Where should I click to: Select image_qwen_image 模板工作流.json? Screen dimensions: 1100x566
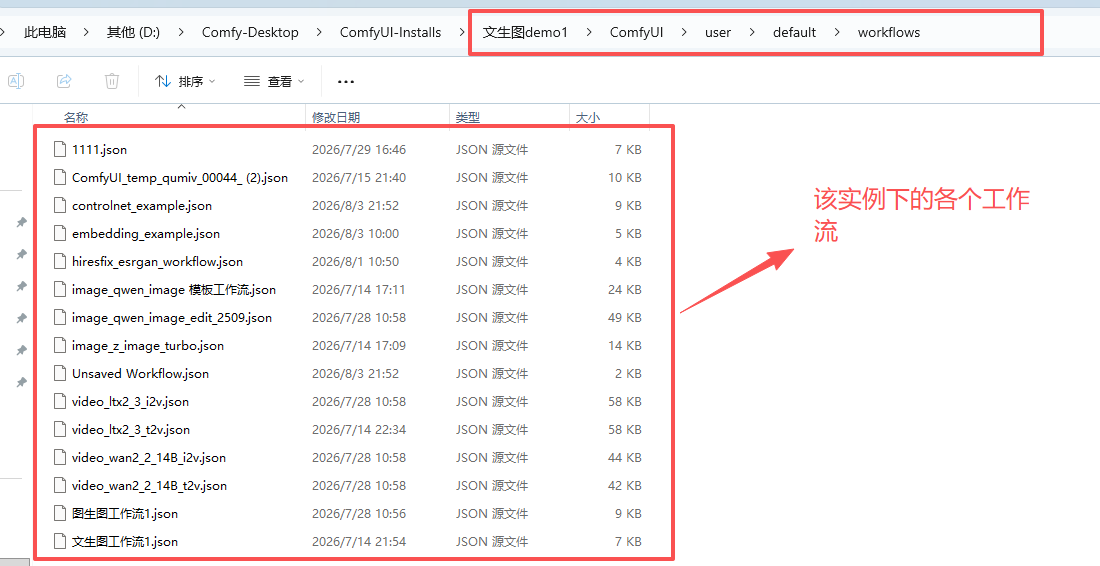coord(174,290)
